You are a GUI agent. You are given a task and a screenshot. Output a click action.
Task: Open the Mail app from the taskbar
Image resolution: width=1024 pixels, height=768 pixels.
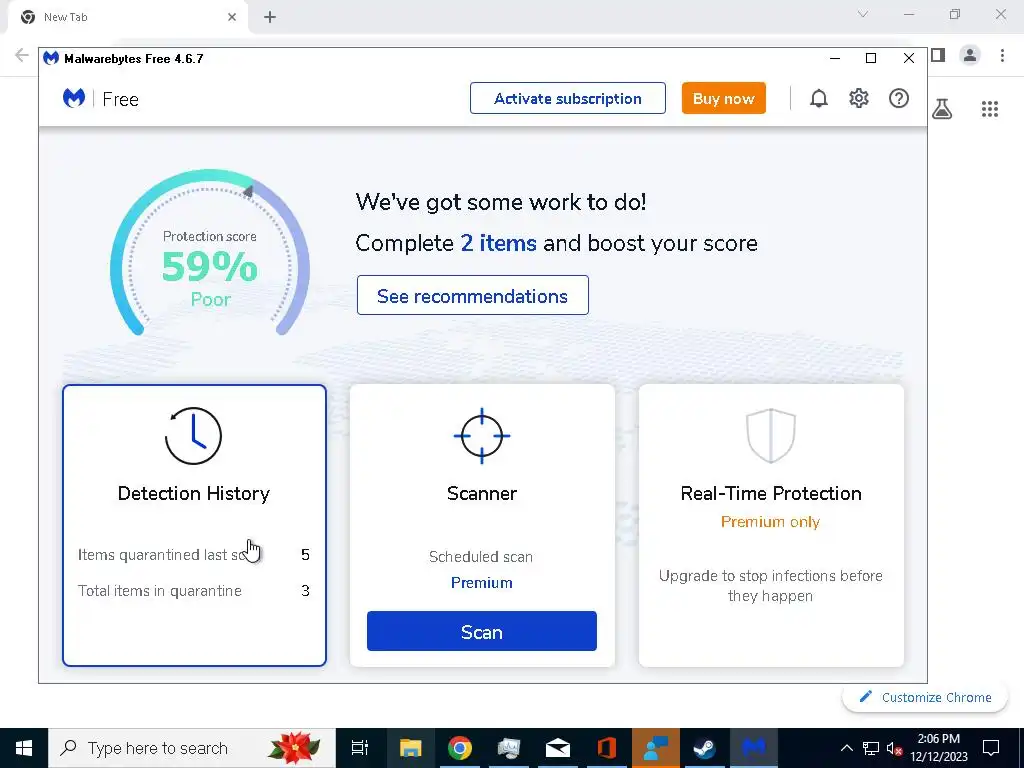click(558, 748)
